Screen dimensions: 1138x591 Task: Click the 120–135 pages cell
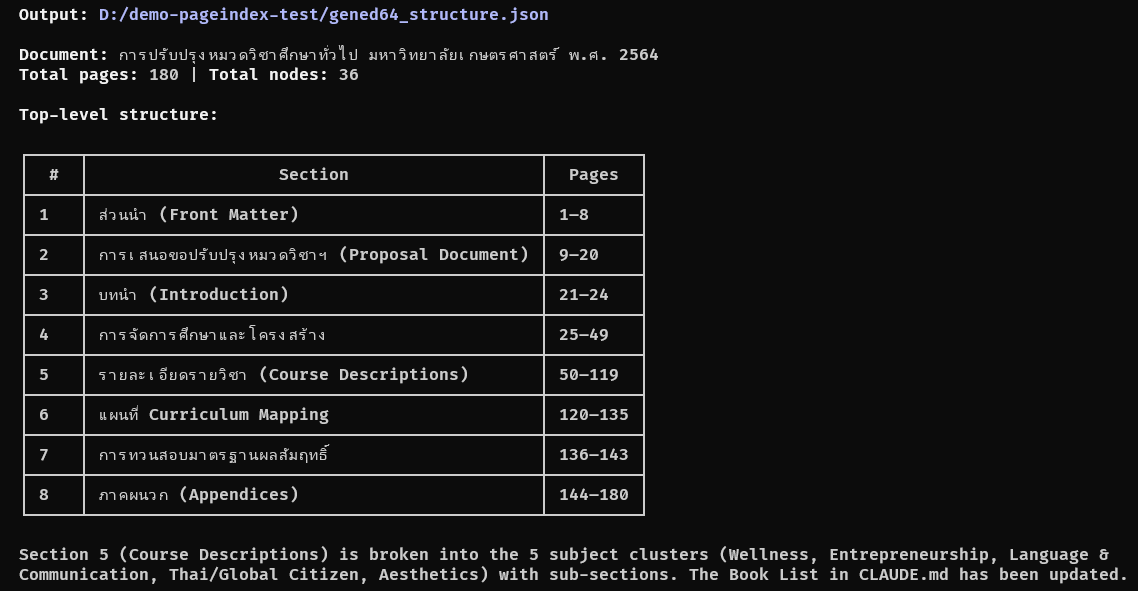click(593, 415)
